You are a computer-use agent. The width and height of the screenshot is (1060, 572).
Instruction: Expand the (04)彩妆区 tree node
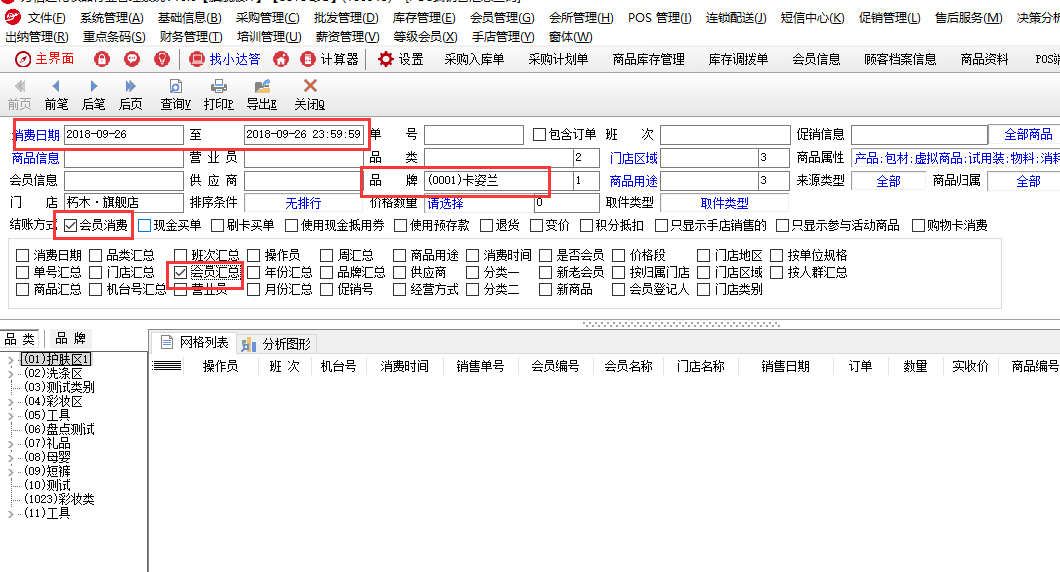(10, 402)
